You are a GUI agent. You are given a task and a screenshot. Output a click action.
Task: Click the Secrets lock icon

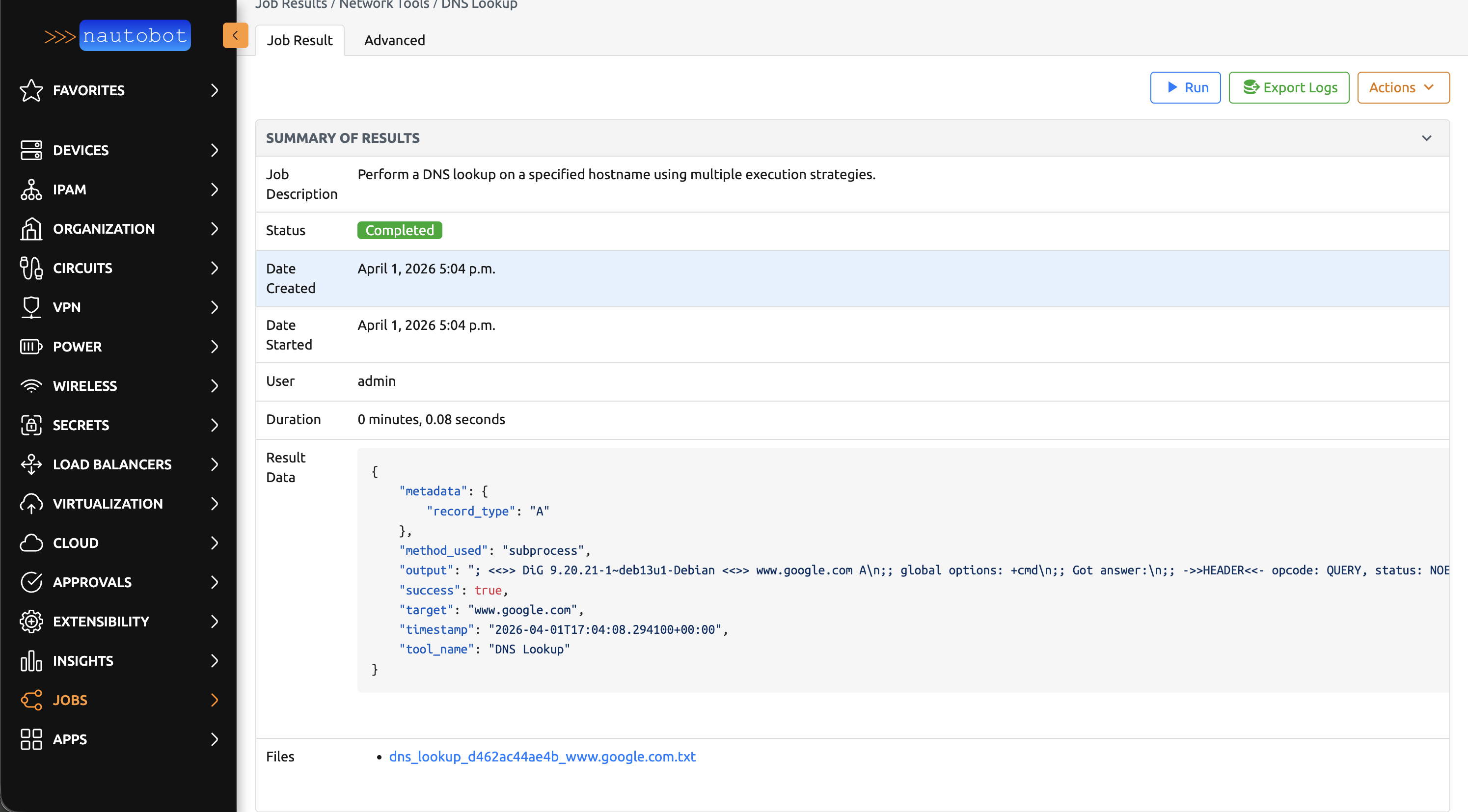tap(31, 425)
